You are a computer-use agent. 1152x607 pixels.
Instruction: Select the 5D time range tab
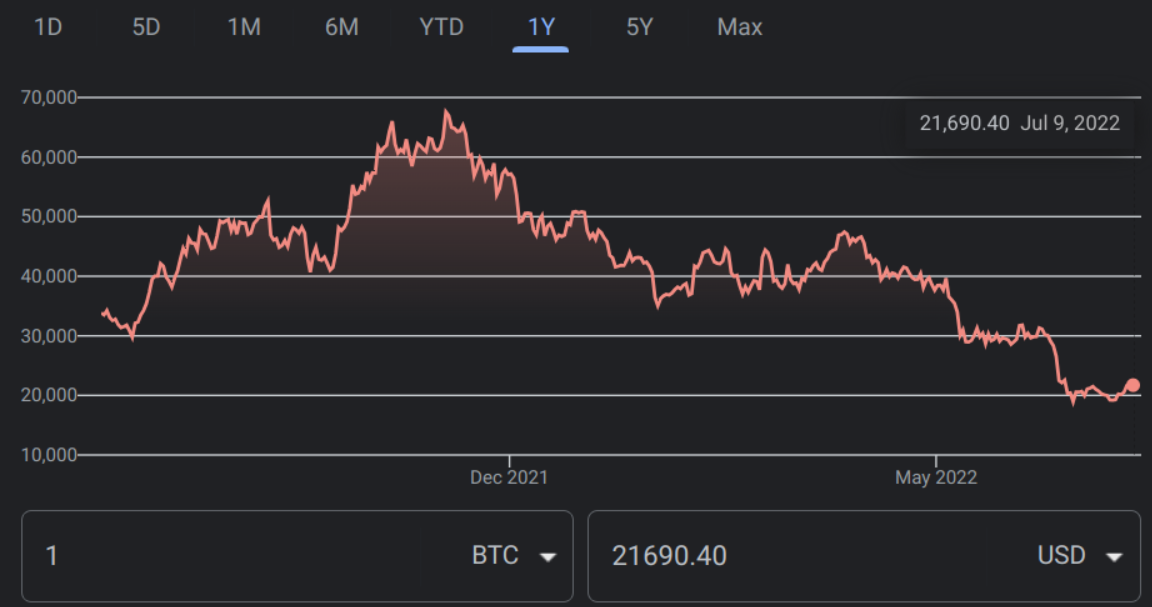click(x=145, y=27)
